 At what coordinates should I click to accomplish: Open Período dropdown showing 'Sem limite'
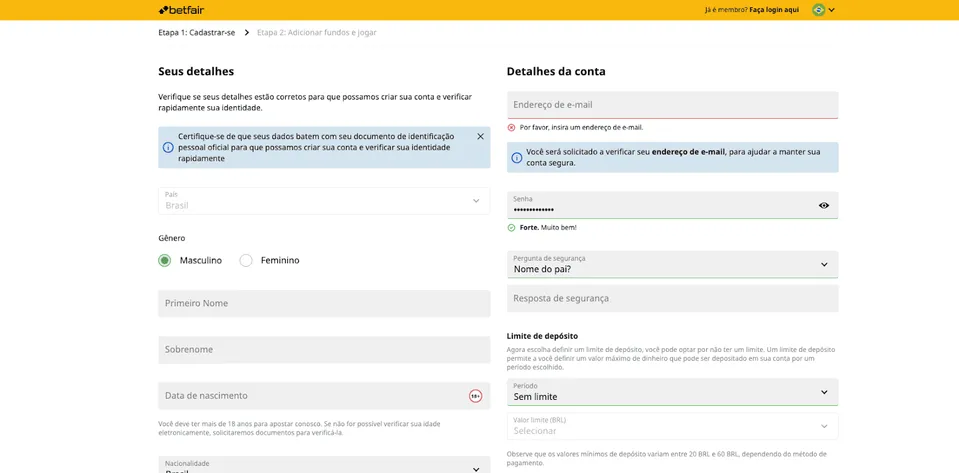pyautogui.click(x=673, y=392)
